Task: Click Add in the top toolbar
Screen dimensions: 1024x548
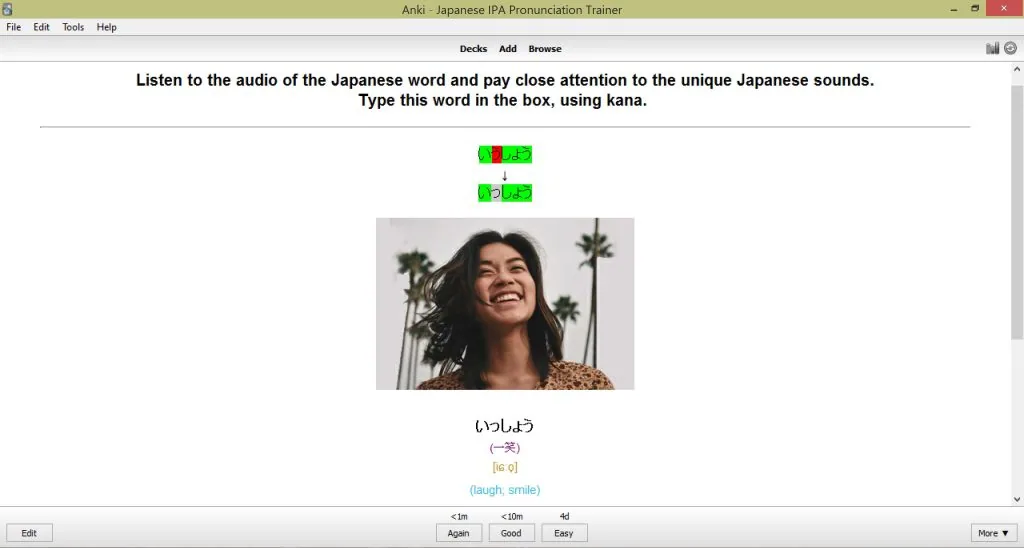Action: coord(508,48)
